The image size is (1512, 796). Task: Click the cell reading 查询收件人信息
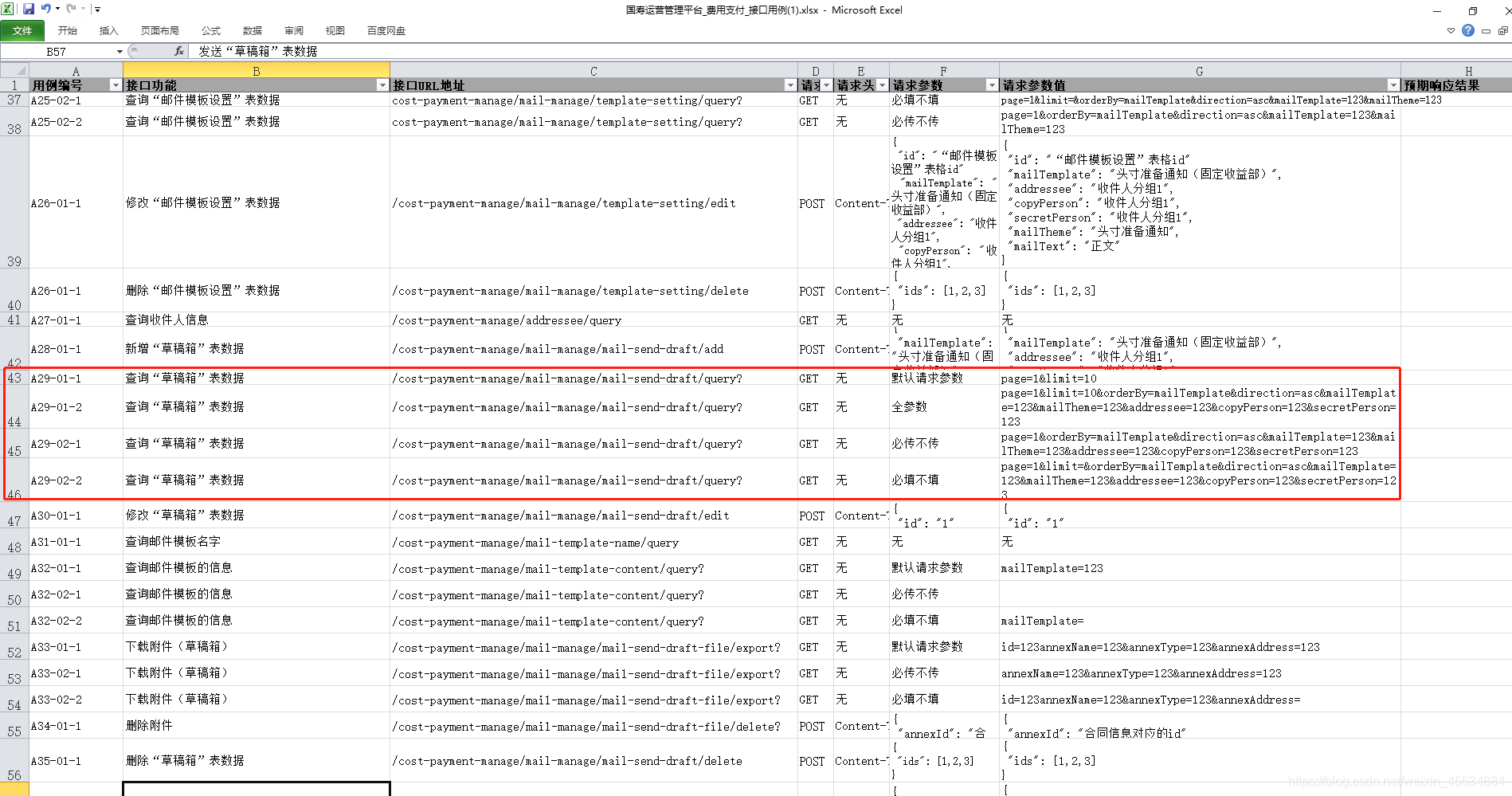257,320
